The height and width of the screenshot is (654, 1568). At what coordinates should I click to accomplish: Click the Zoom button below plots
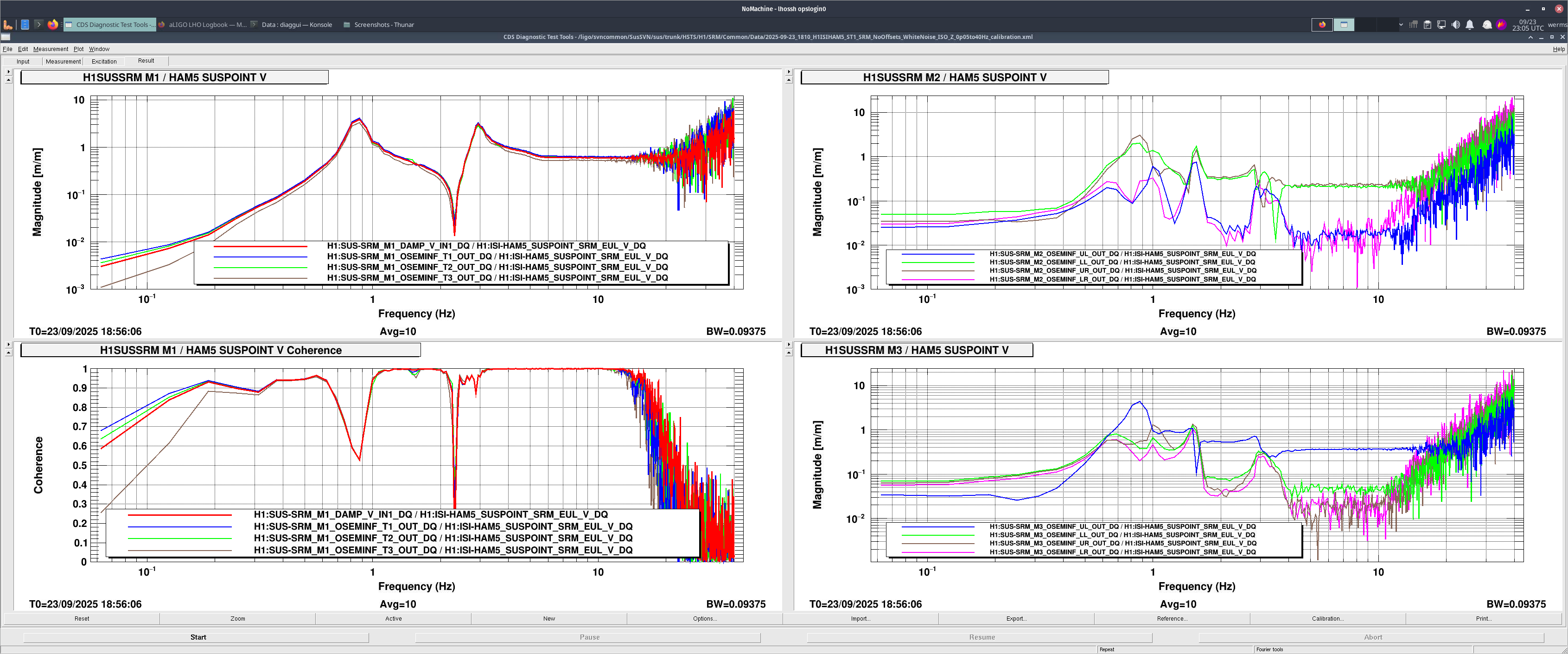[237, 618]
